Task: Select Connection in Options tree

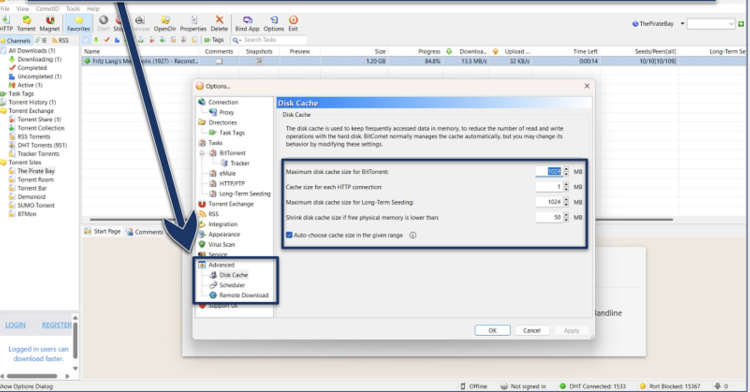Action: [223, 102]
